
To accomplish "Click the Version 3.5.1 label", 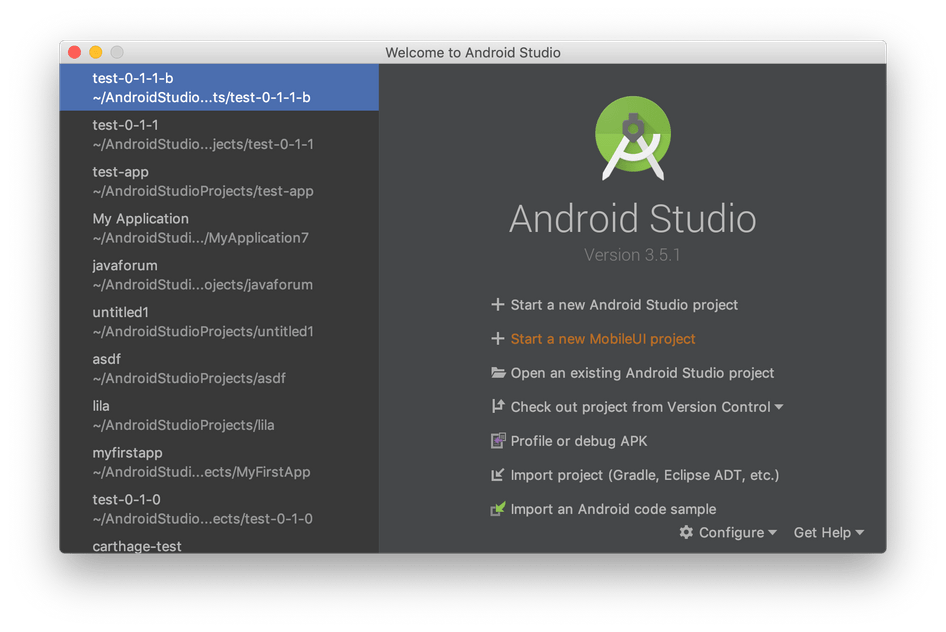I will (632, 254).
